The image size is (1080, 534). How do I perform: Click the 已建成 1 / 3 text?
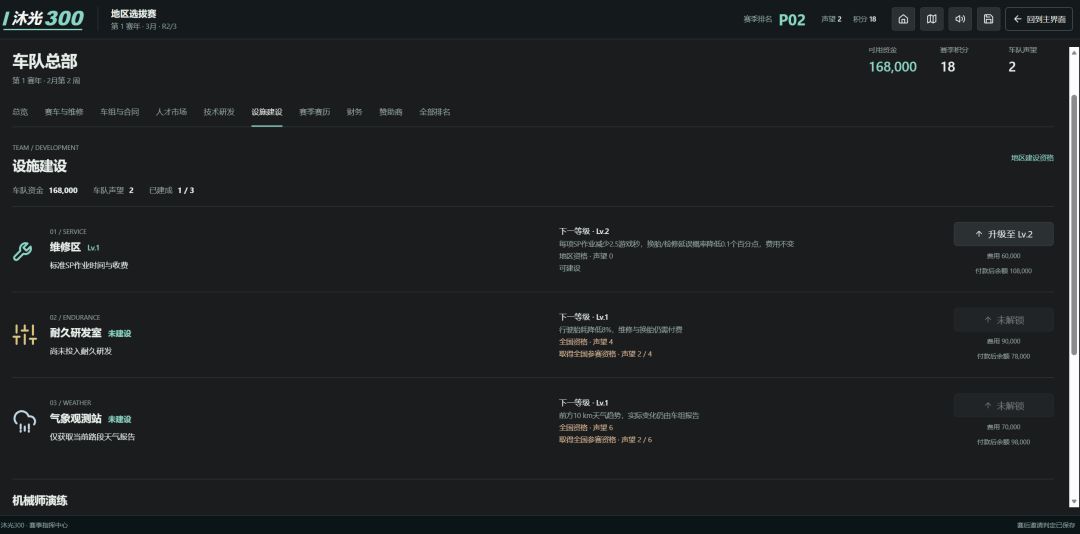point(172,190)
